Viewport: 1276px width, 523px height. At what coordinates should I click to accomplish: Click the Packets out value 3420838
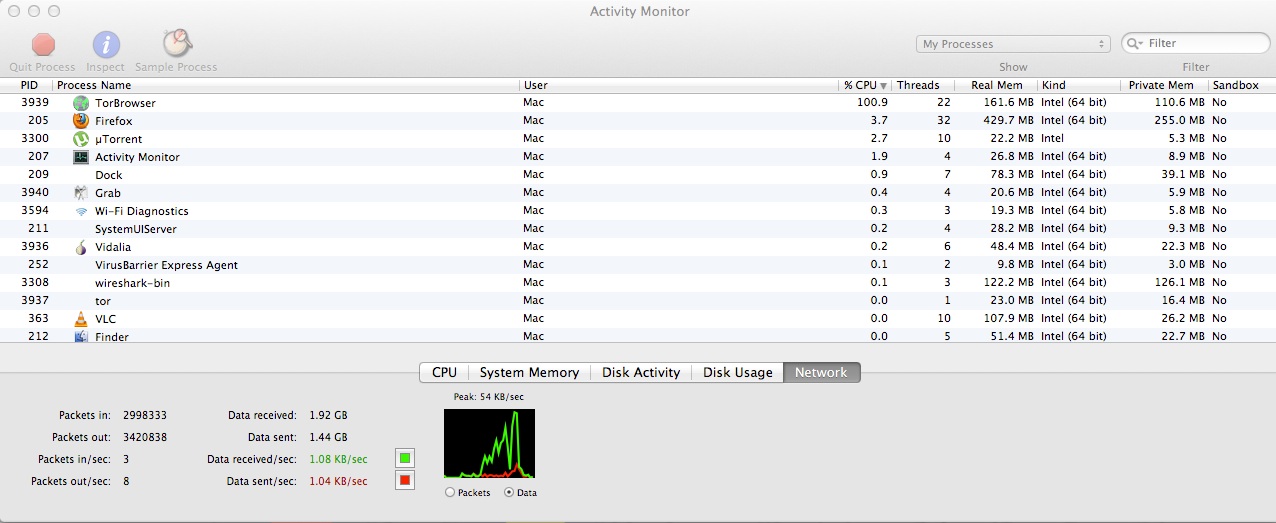point(145,437)
